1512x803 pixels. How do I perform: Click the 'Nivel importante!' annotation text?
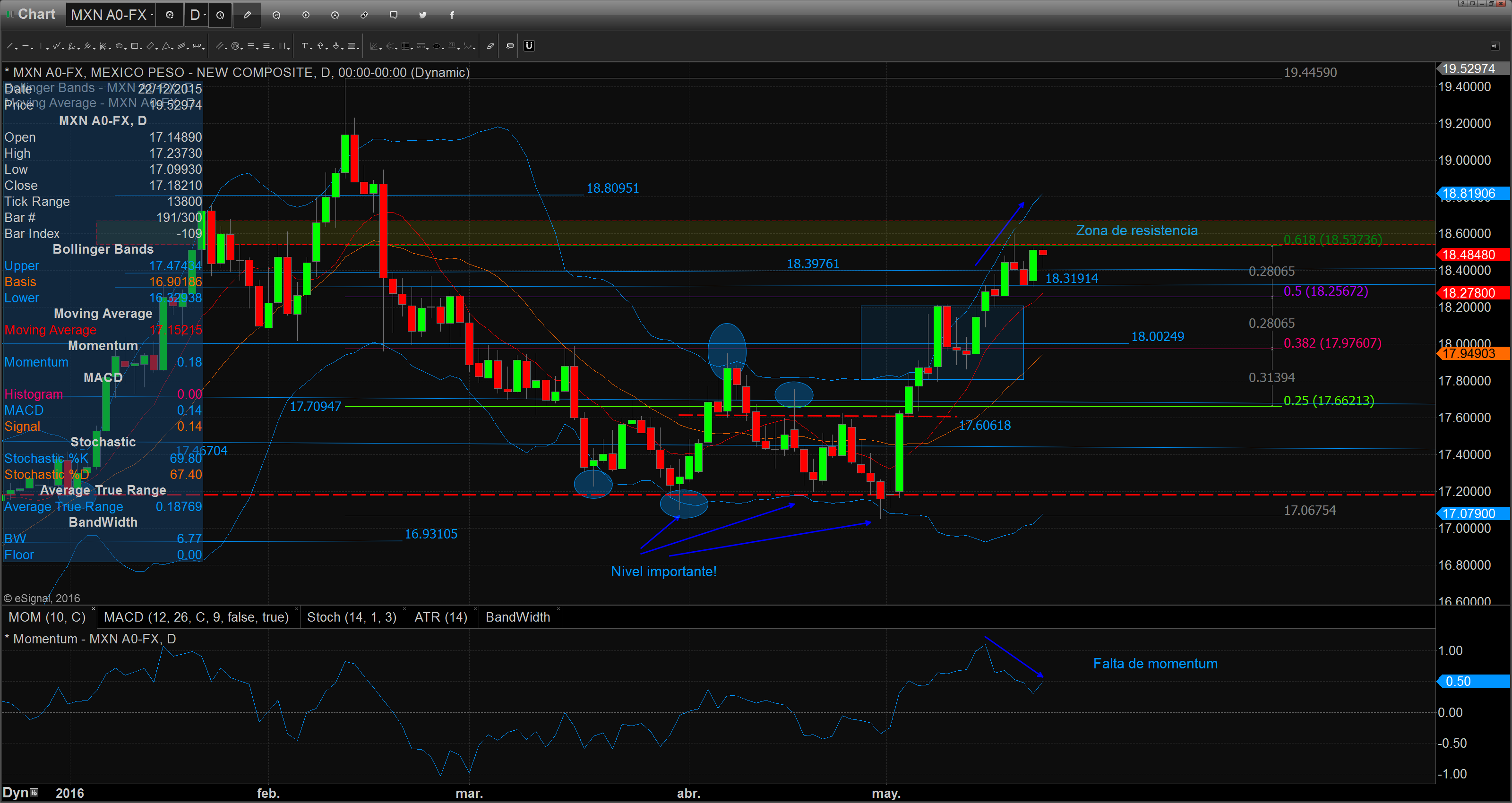tap(663, 571)
